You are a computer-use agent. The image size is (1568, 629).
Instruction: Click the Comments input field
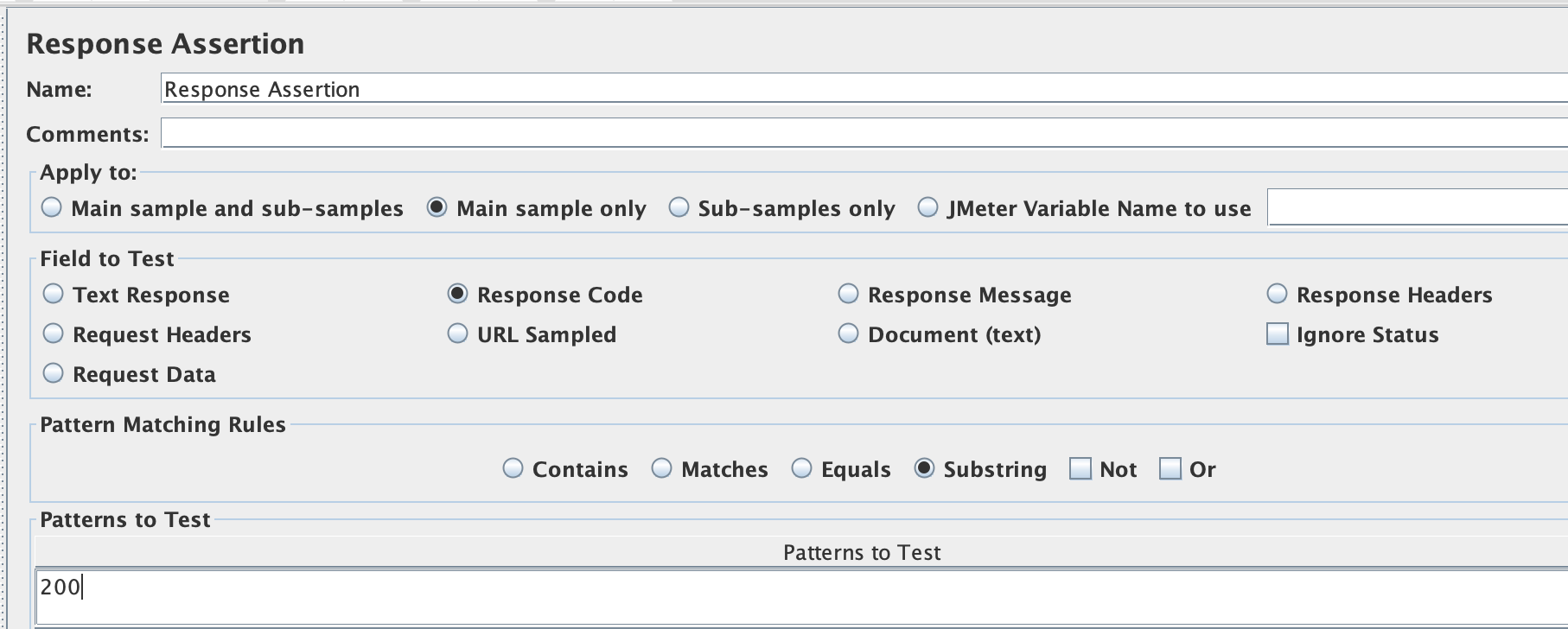864,134
